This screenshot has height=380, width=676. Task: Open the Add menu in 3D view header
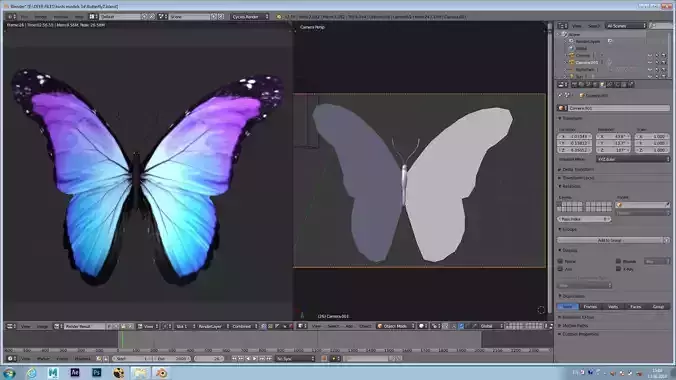click(x=349, y=326)
